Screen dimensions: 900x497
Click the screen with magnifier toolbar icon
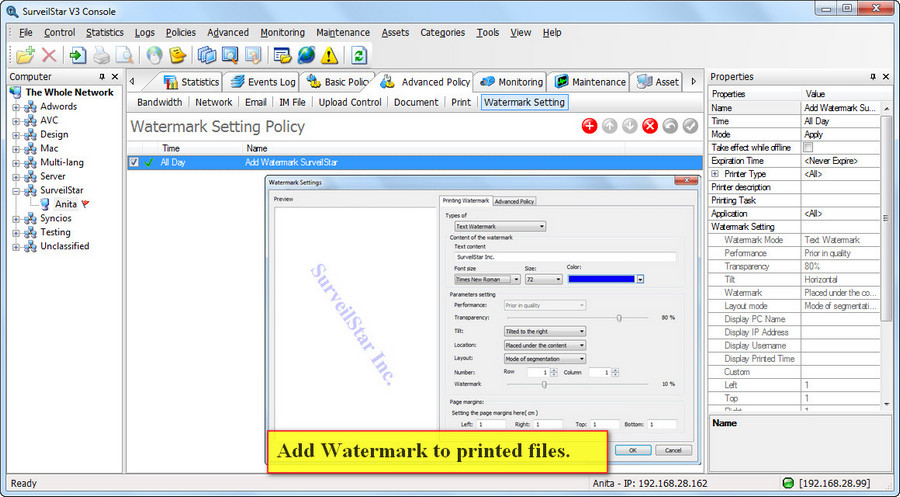230,55
